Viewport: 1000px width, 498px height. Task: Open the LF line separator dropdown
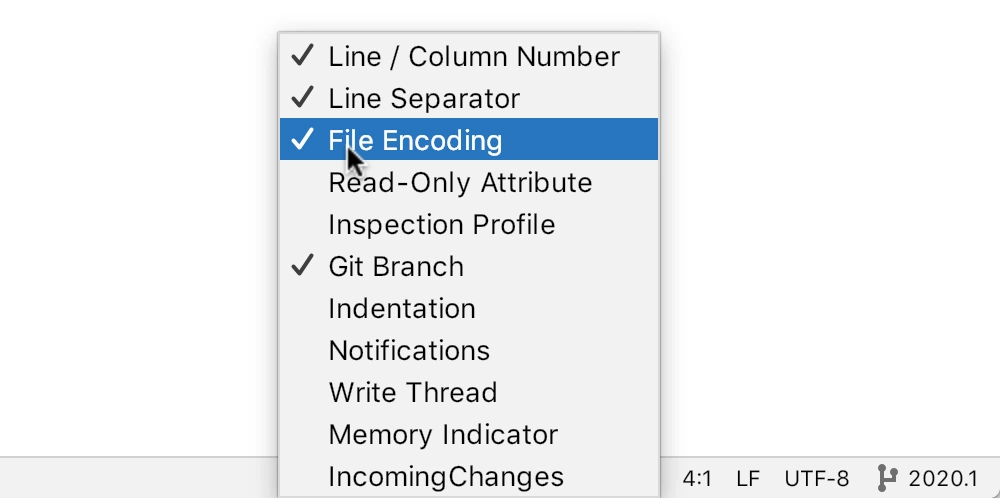pyautogui.click(x=748, y=478)
